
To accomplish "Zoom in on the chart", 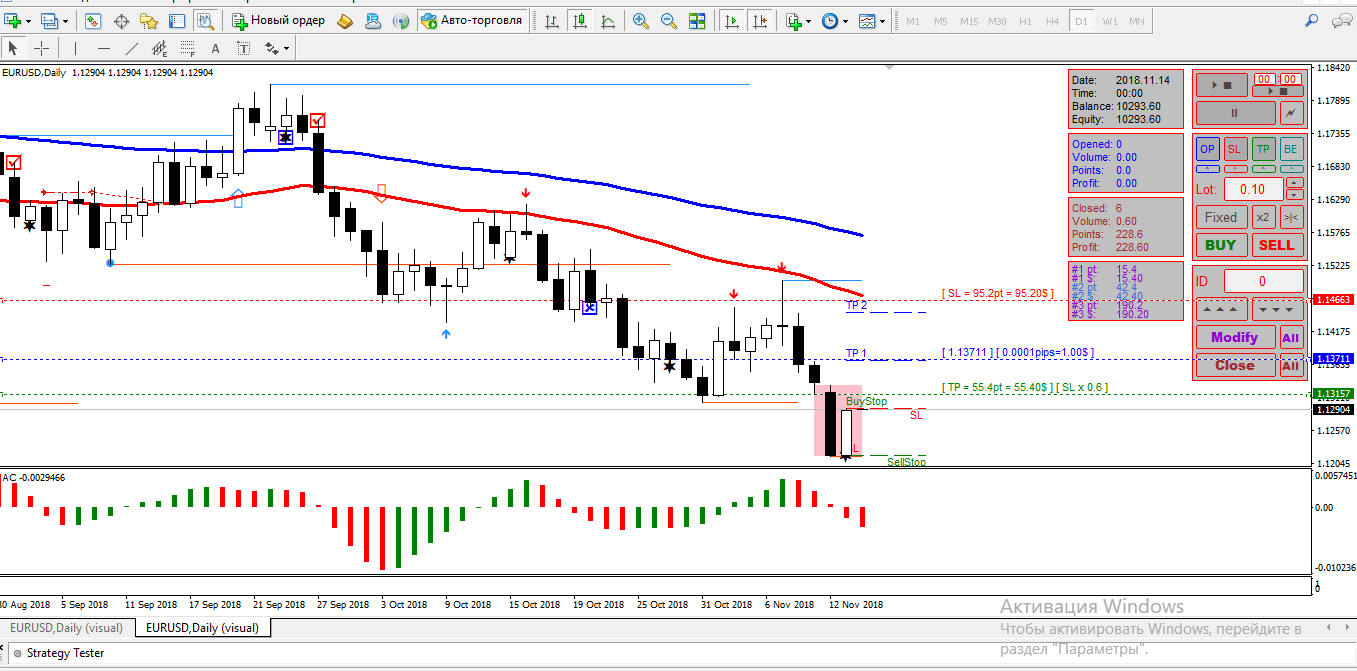I will point(641,20).
